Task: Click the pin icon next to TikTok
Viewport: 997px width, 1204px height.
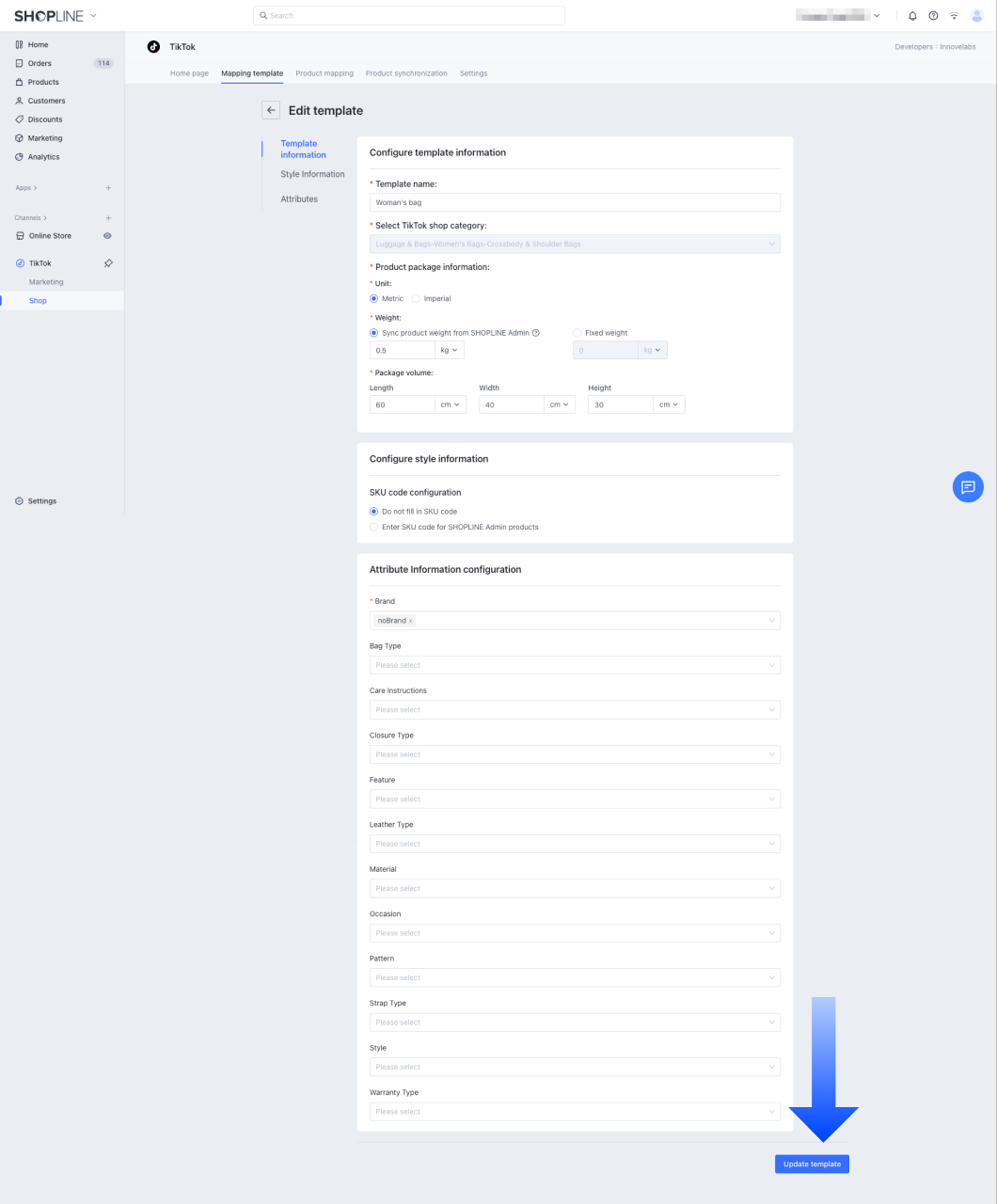Action: coord(108,263)
